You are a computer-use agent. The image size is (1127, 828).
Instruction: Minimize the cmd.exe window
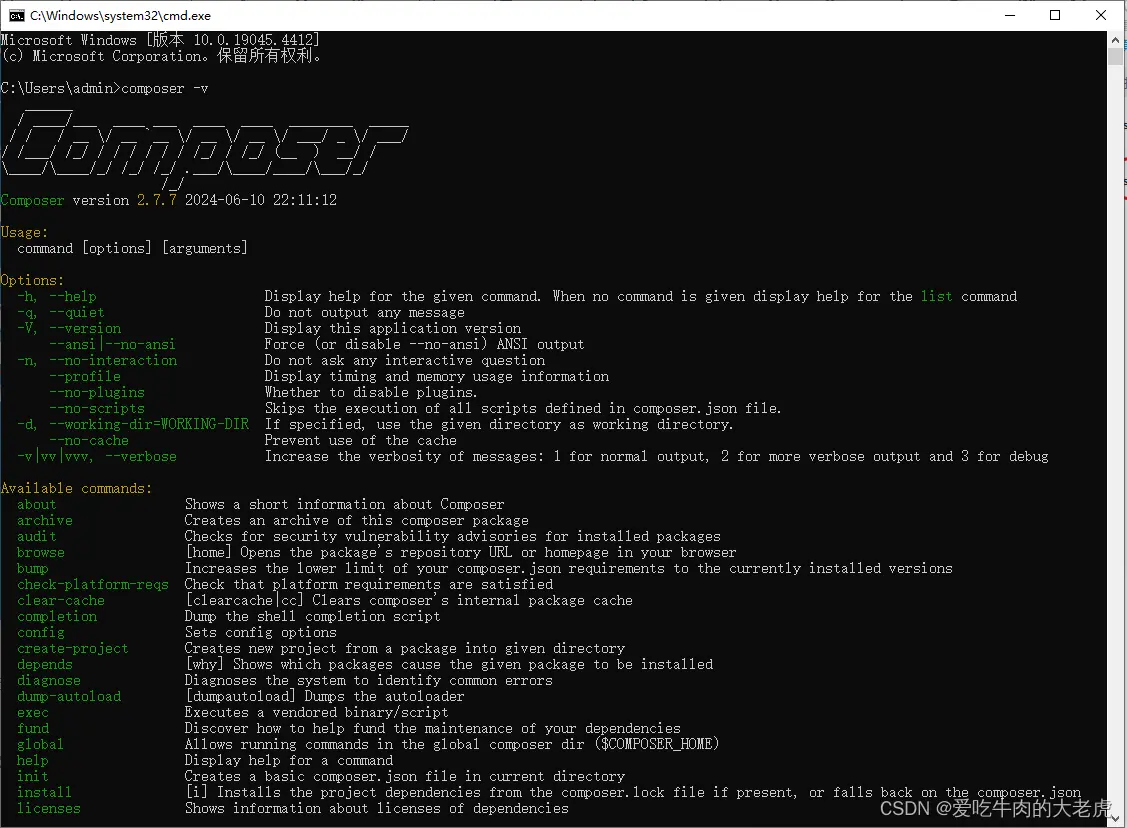point(1010,15)
